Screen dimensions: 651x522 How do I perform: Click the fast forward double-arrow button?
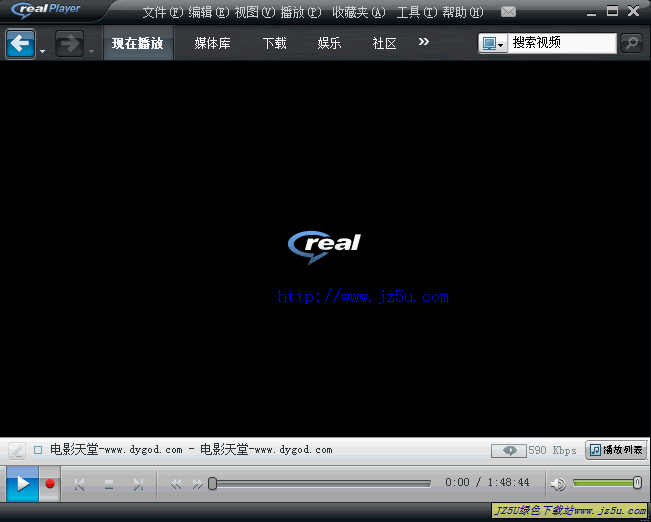[x=198, y=484]
